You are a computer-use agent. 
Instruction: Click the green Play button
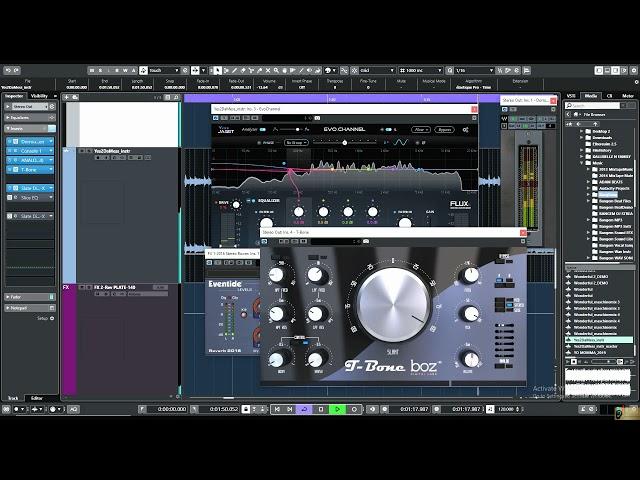tap(337, 409)
